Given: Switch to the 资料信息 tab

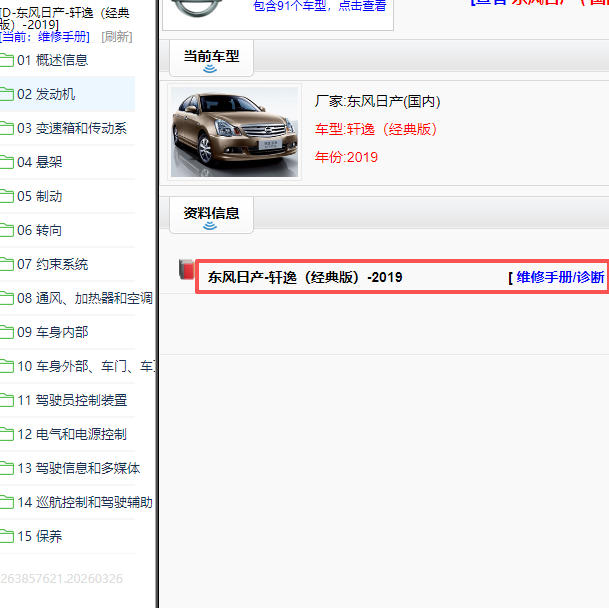Looking at the screenshot, I should point(211,215).
